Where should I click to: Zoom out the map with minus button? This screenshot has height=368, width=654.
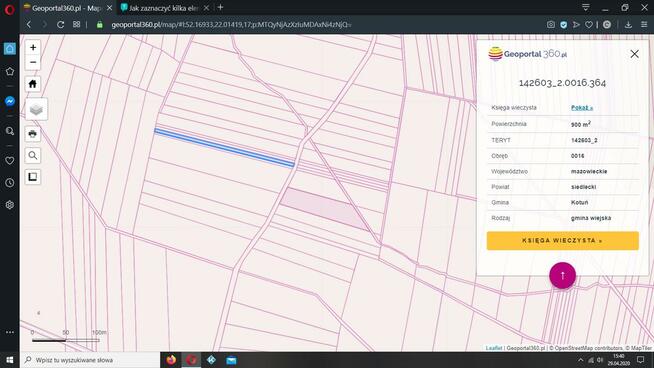point(33,63)
